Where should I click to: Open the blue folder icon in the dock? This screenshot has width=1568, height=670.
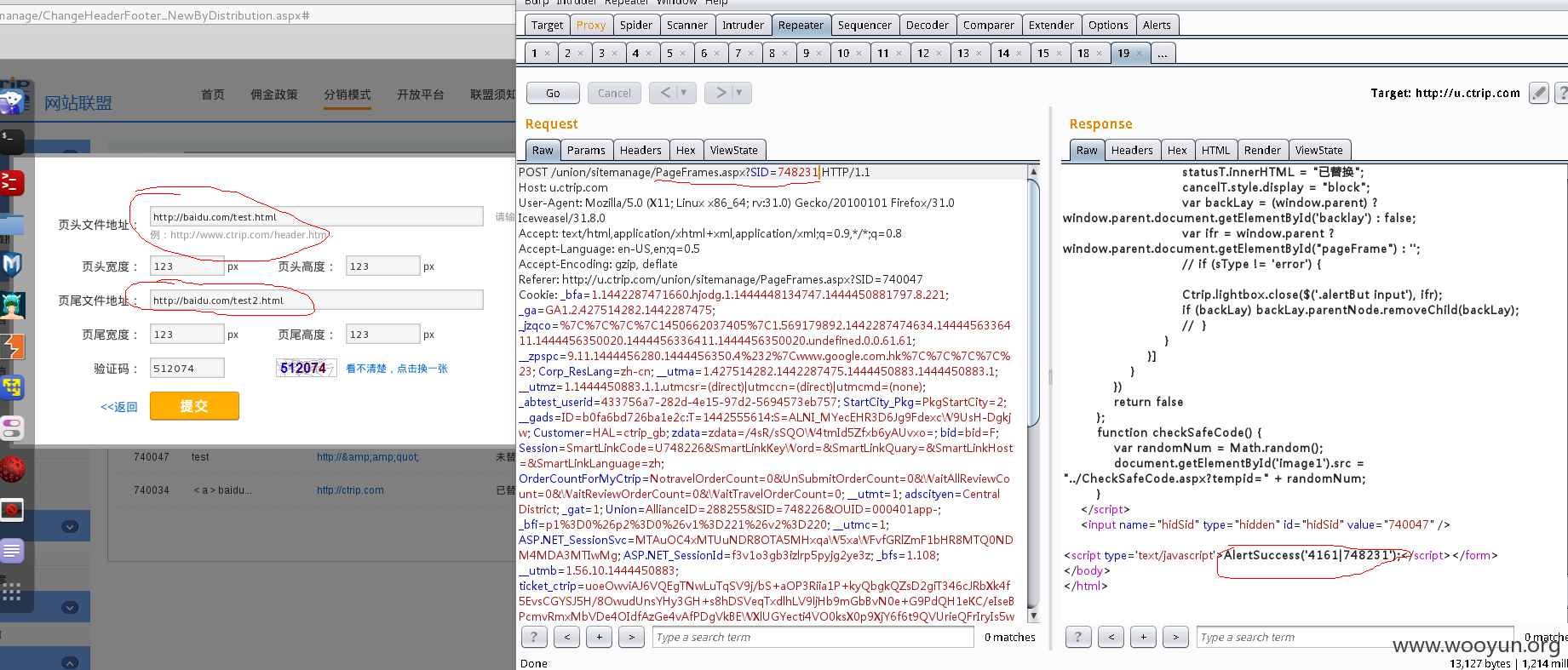(x=11, y=224)
